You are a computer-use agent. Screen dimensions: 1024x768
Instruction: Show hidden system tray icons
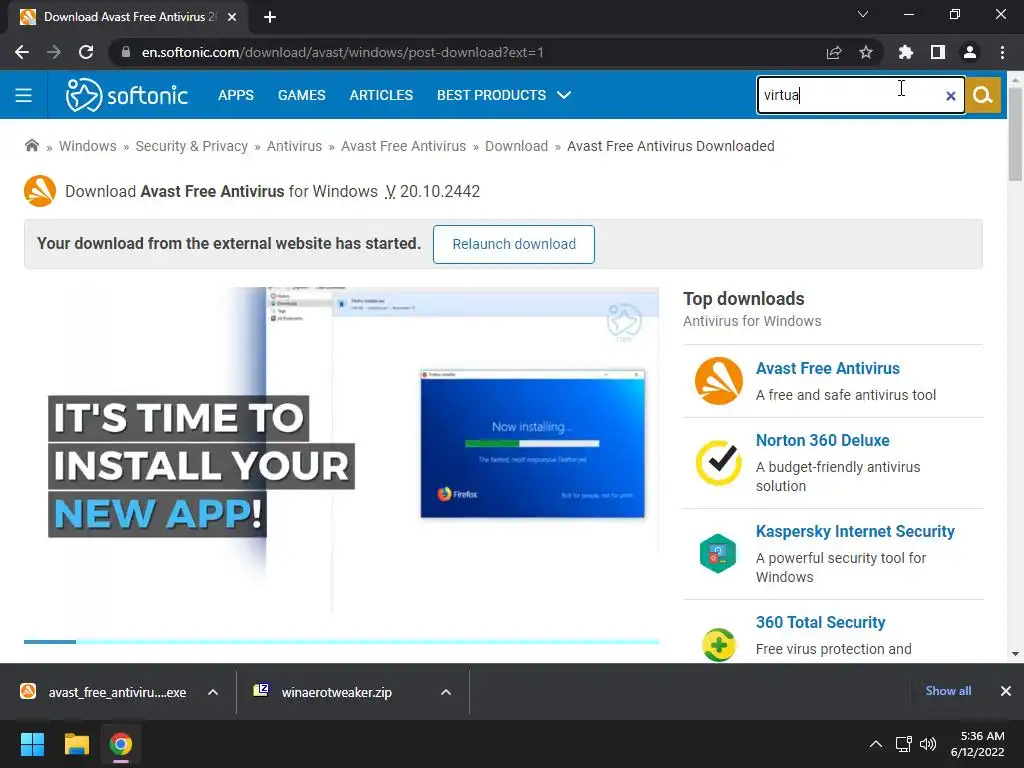[876, 744]
